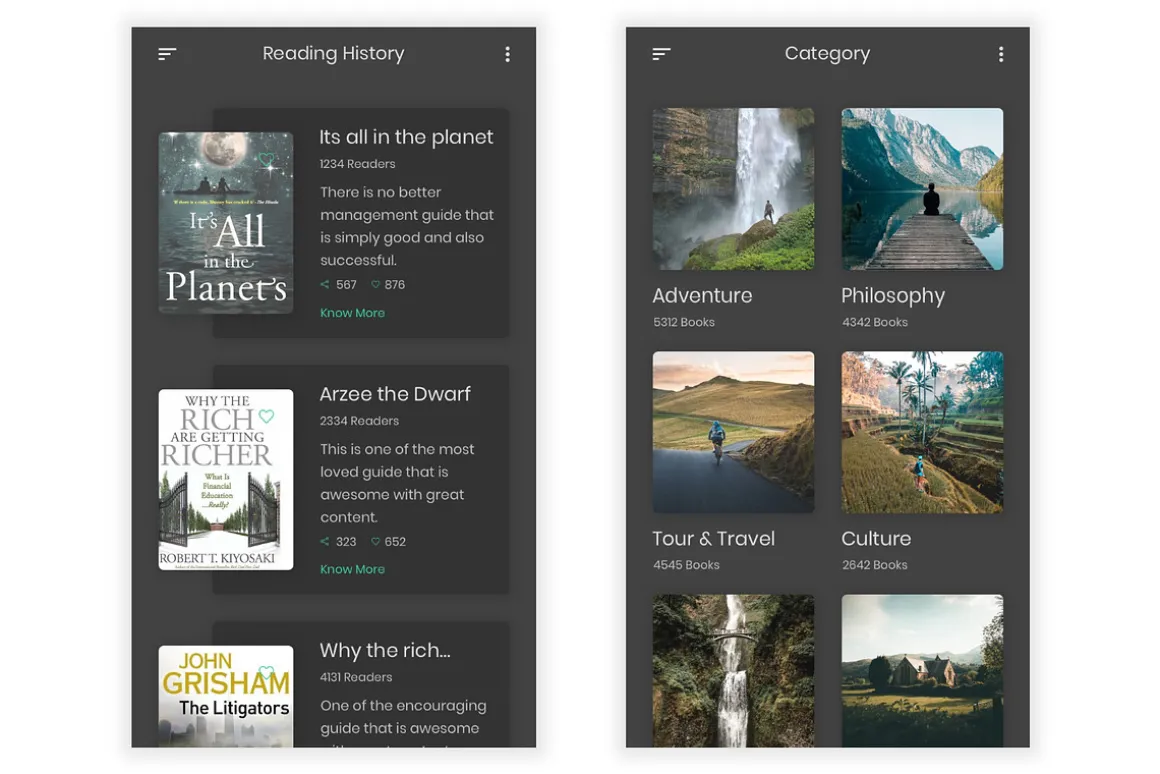Open John Grisham The Litigators cover
Screen dimensions: 1160x774
226,696
